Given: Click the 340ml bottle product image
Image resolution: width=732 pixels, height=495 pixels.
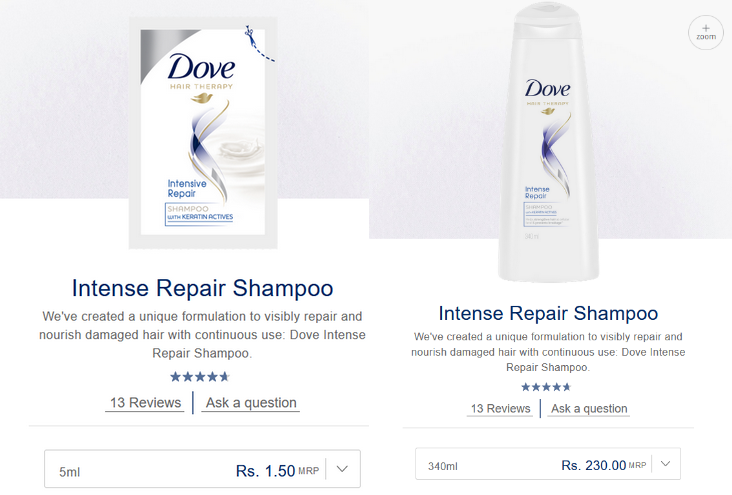Looking at the screenshot, I should 548,142.
